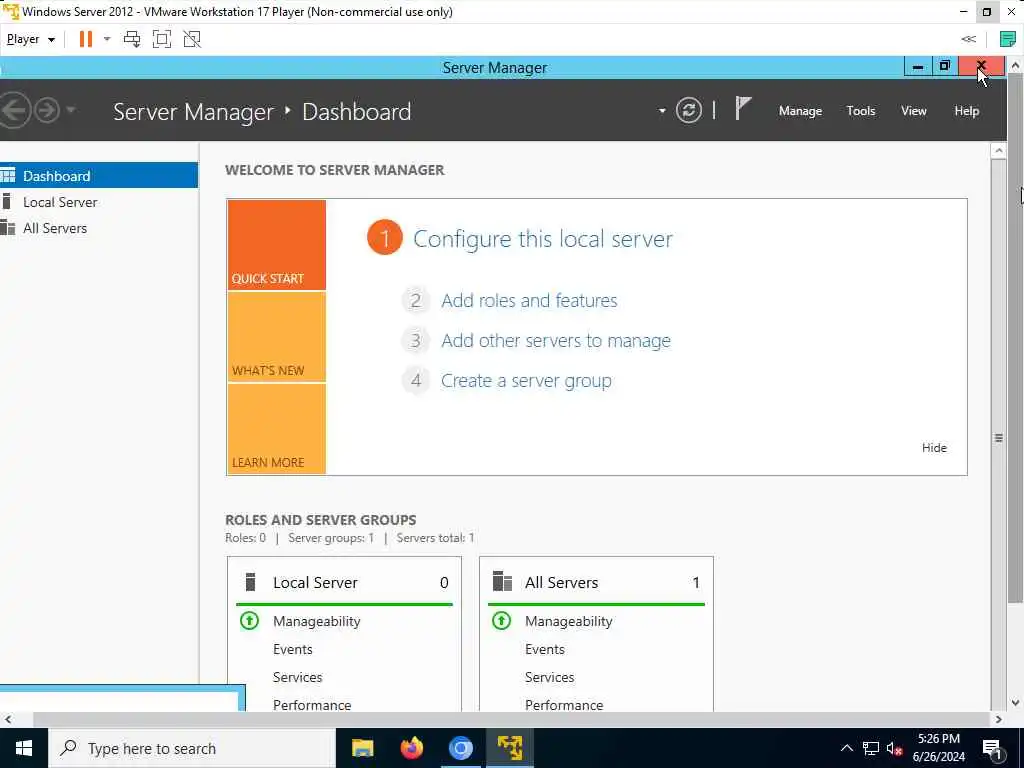Open Firefox from the taskbar
This screenshot has height=768, width=1024.
411,748
